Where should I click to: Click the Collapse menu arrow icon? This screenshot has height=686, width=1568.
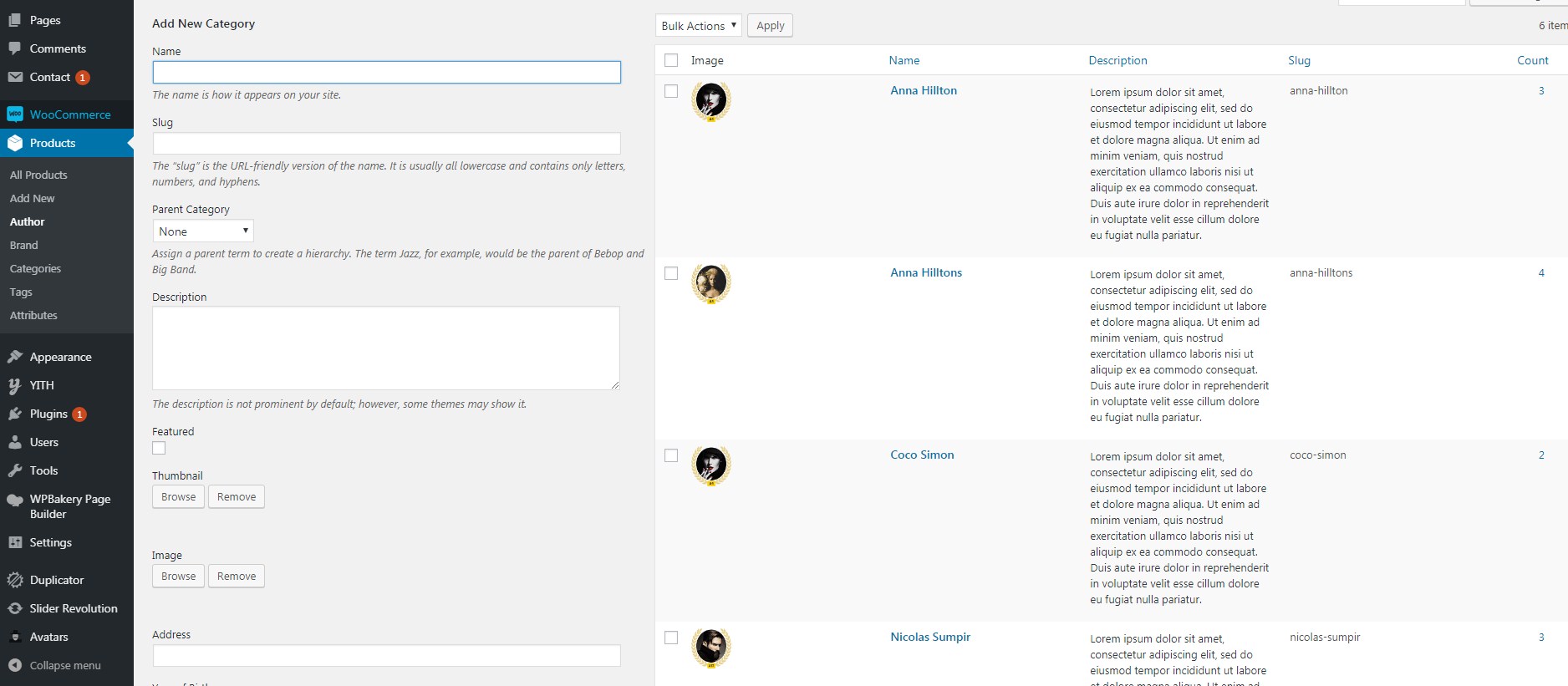[15, 665]
